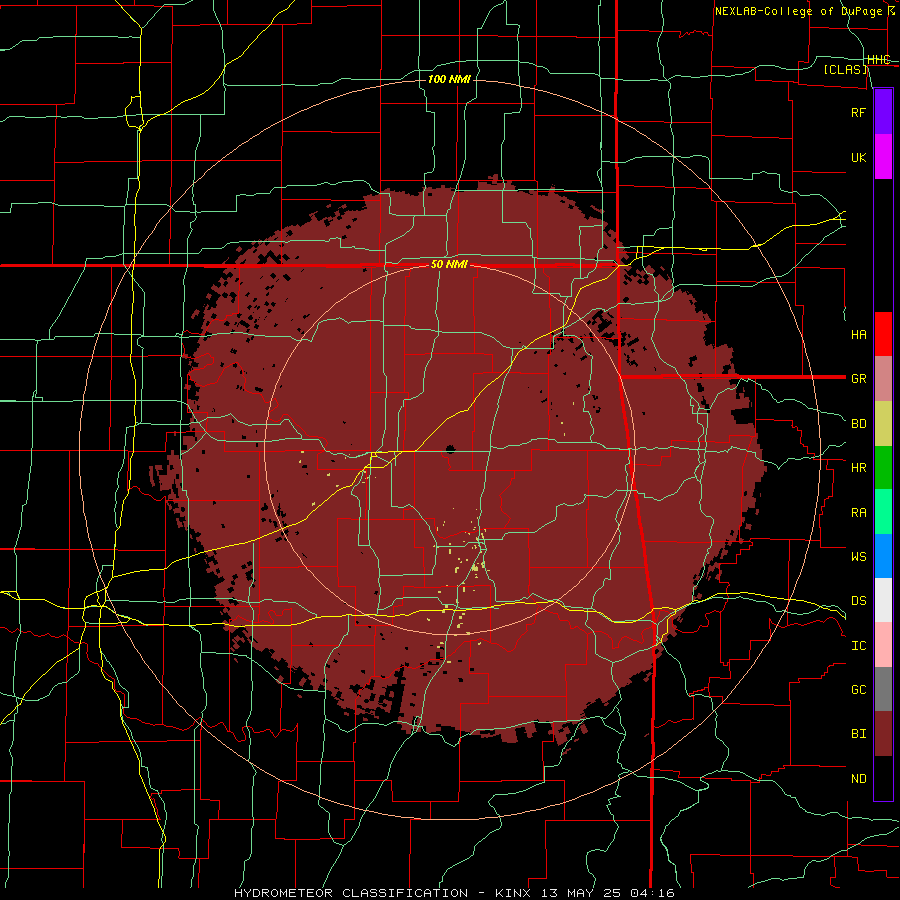900x900 pixels.
Task: Click the "[CLAS]" legend title
Action: coord(846,69)
